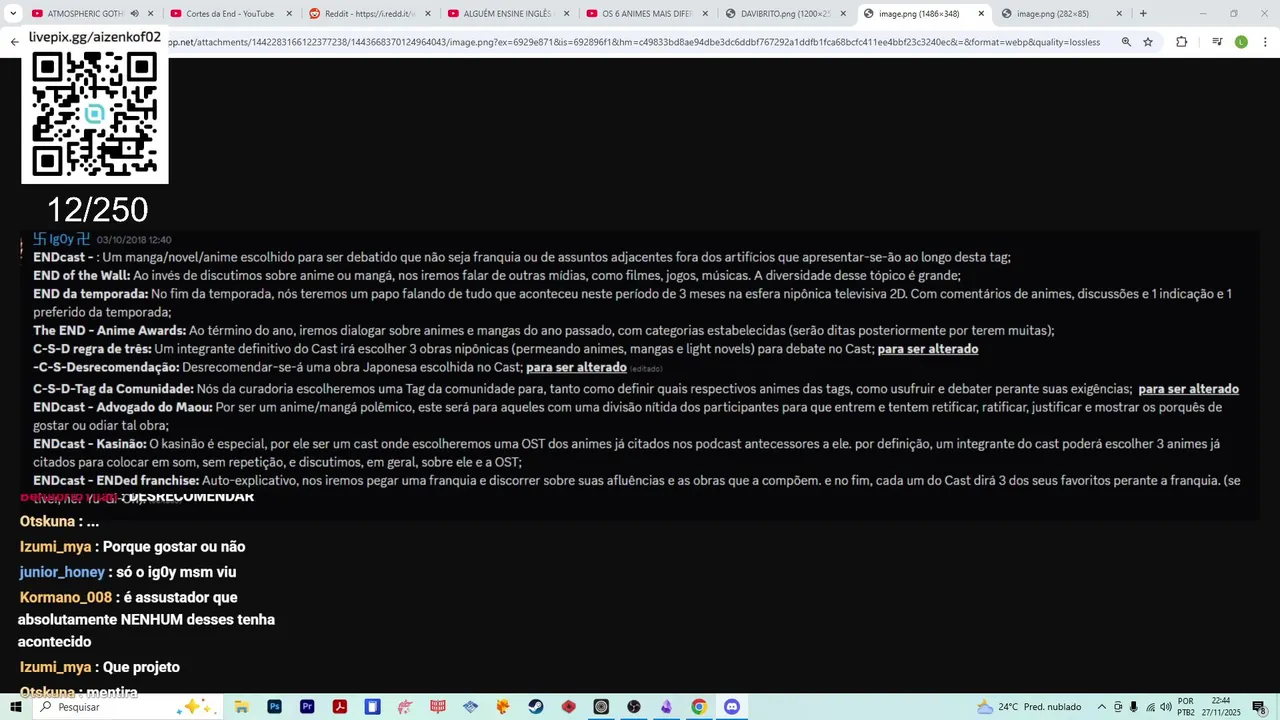The image size is (1280, 720).
Task: Click the browser address bar URL
Action: point(635,42)
